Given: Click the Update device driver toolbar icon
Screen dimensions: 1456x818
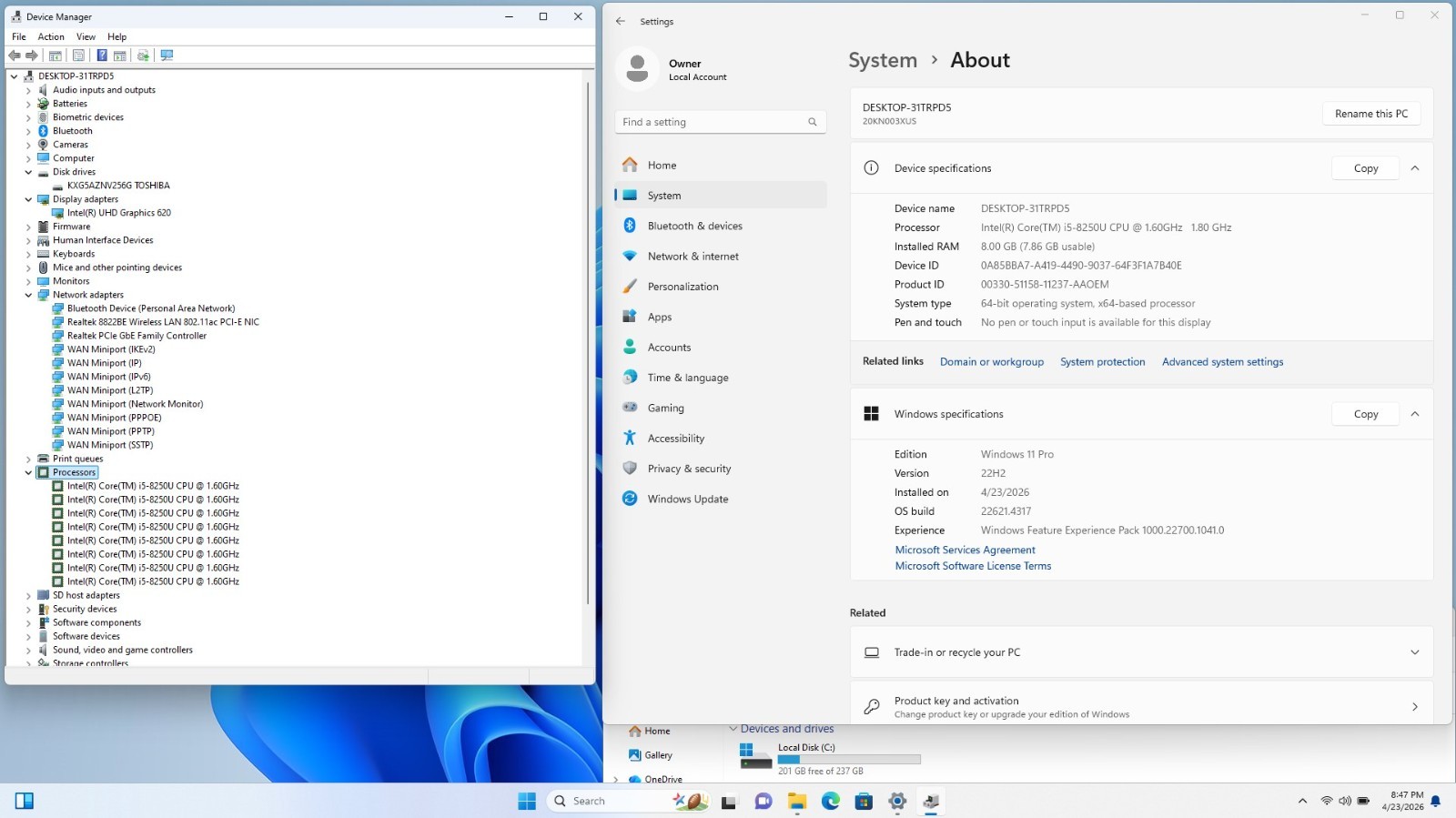Looking at the screenshot, I should (143, 56).
